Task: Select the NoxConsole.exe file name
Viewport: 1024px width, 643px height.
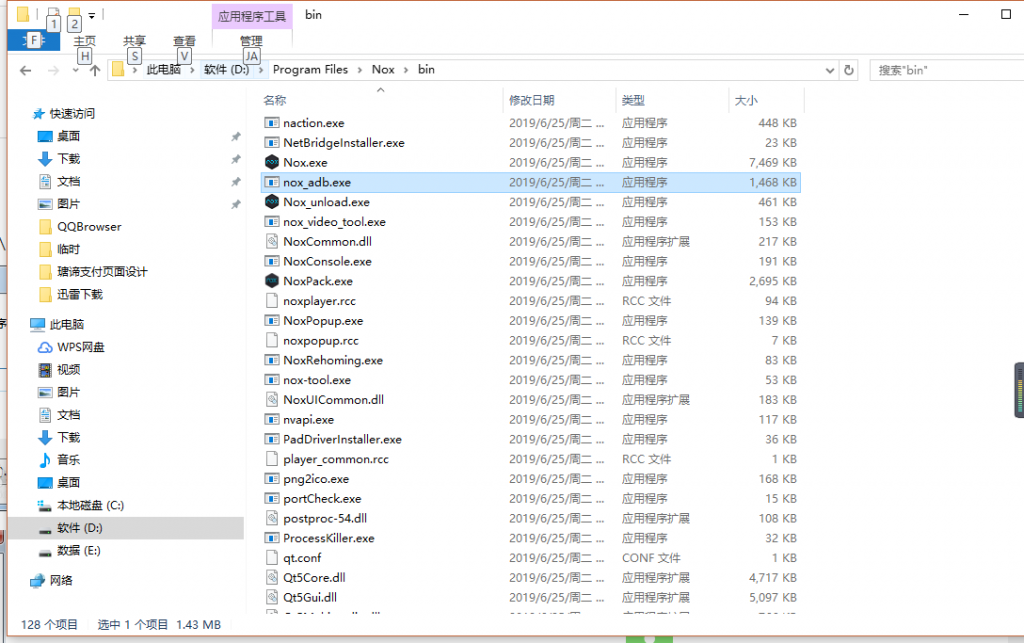Action: pyautogui.click(x=327, y=261)
